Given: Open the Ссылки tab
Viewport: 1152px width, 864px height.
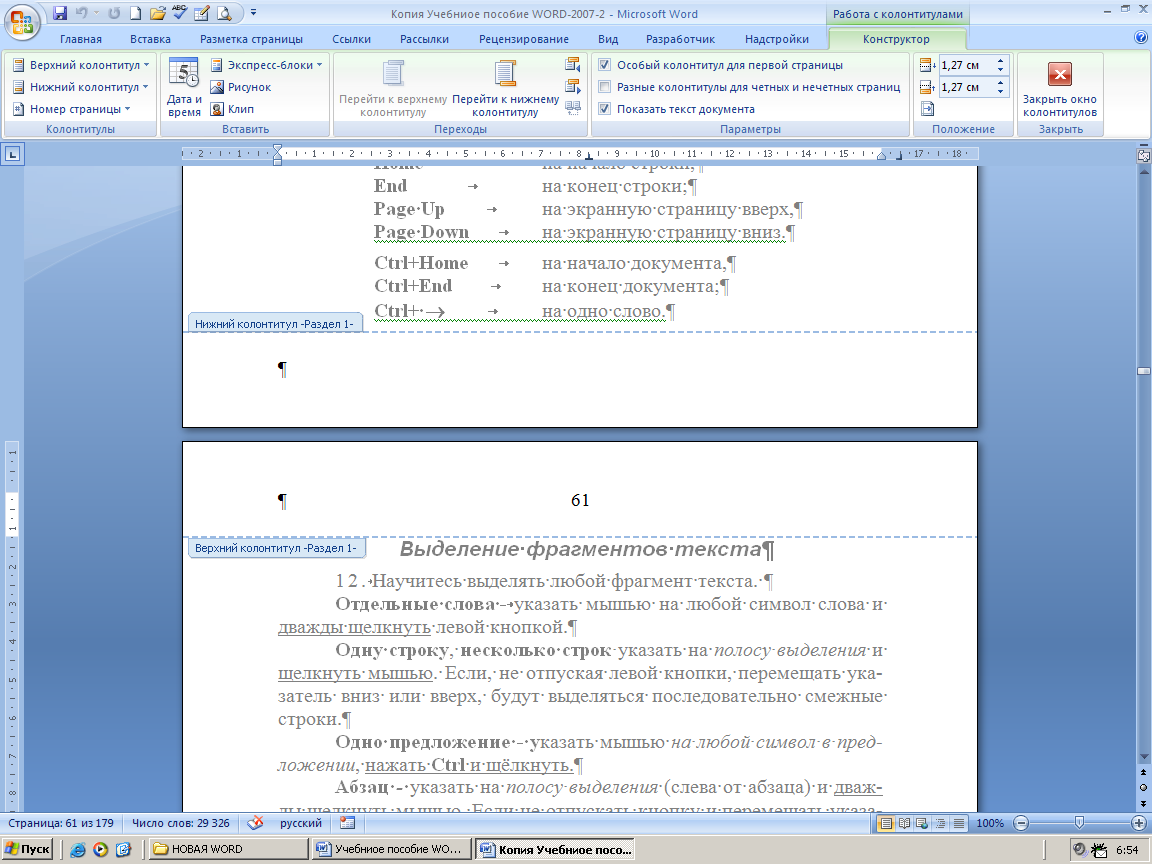Looking at the screenshot, I should click(351, 39).
